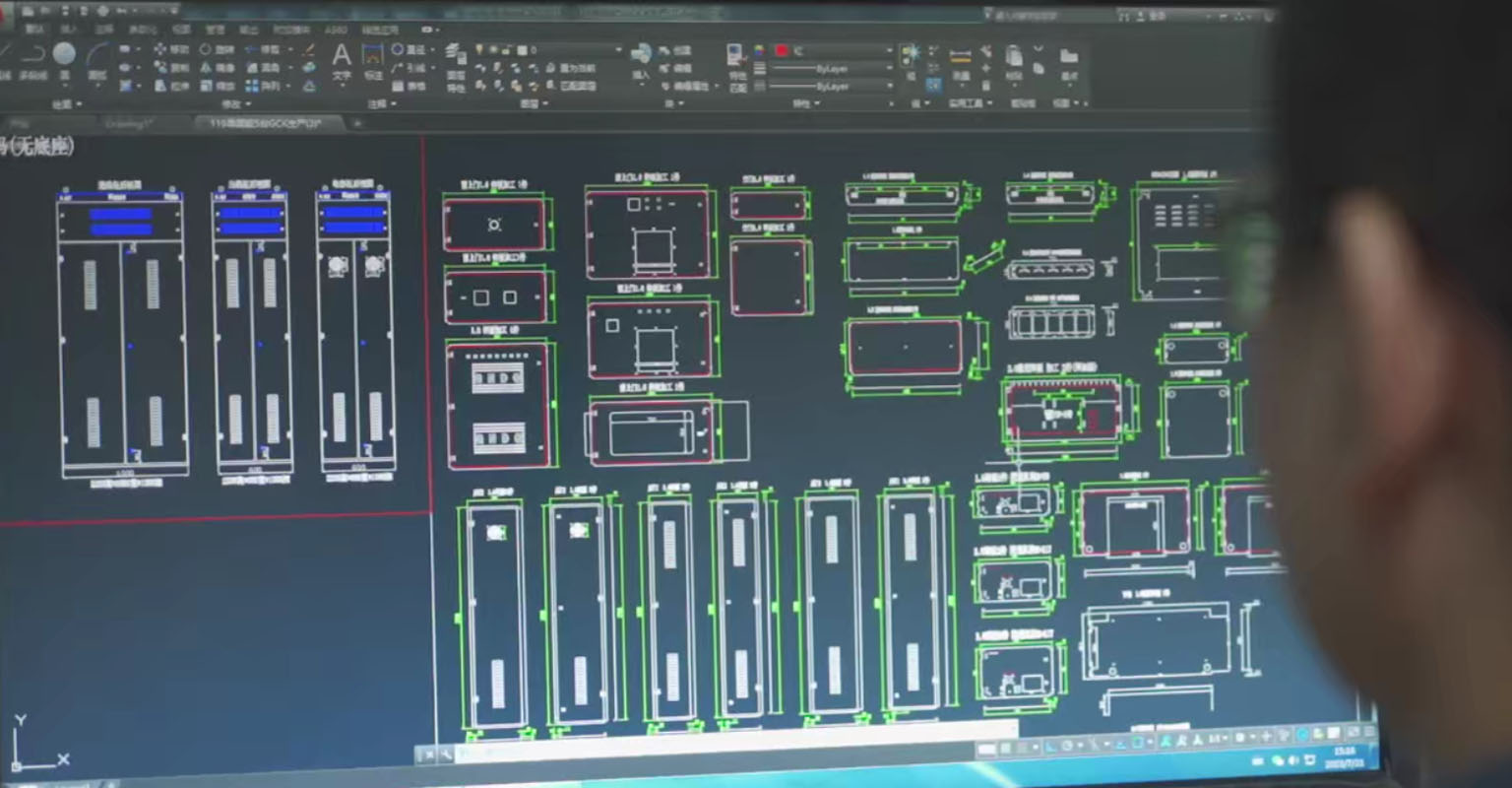Switch to the Drawing1* file tab
Image resolution: width=1512 pixels, height=788 pixels.
131,123
